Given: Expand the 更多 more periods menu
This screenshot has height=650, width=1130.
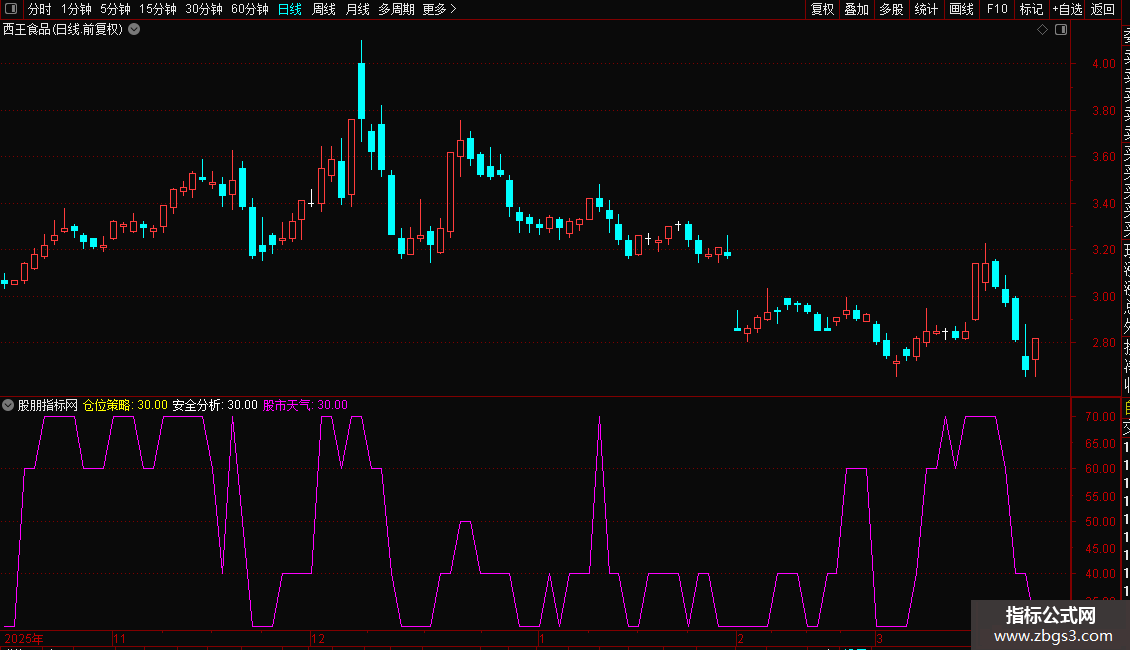Looking at the screenshot, I should pyautogui.click(x=440, y=9).
